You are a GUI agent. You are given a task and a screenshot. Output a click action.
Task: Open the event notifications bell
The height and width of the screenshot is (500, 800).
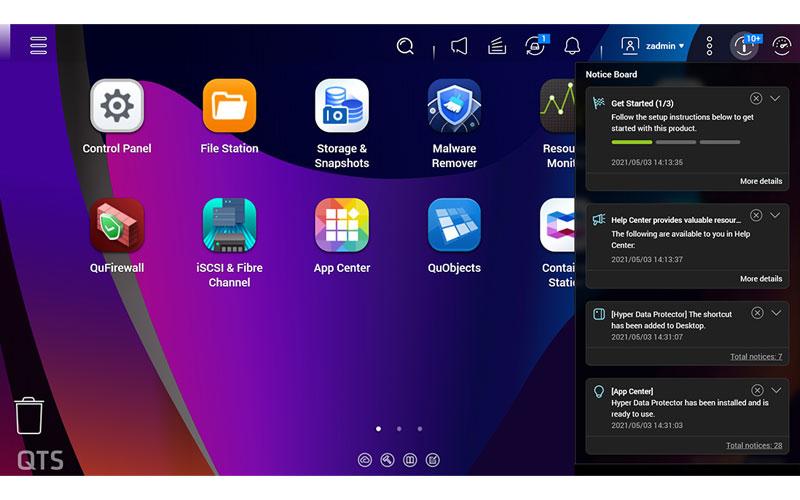[x=572, y=46]
